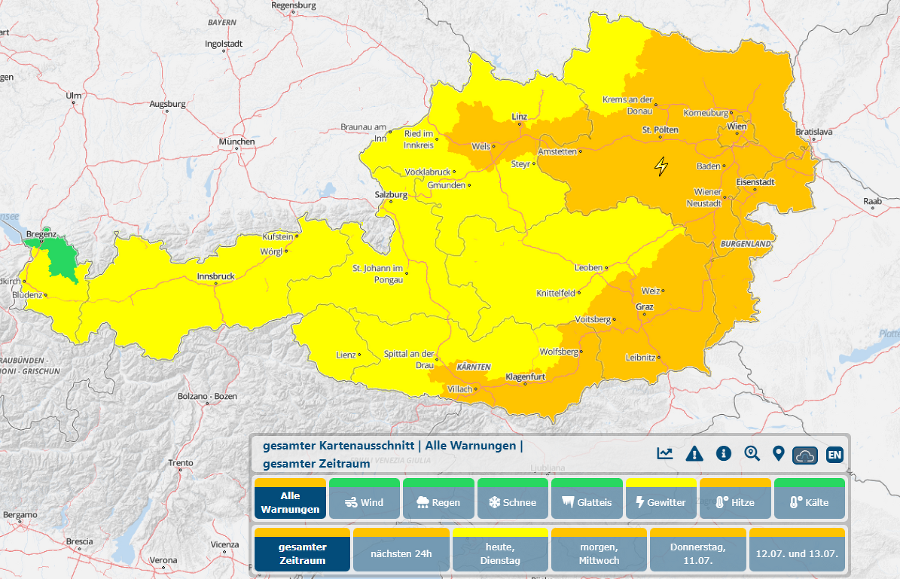Click the warning triangle icon

pyautogui.click(x=694, y=454)
